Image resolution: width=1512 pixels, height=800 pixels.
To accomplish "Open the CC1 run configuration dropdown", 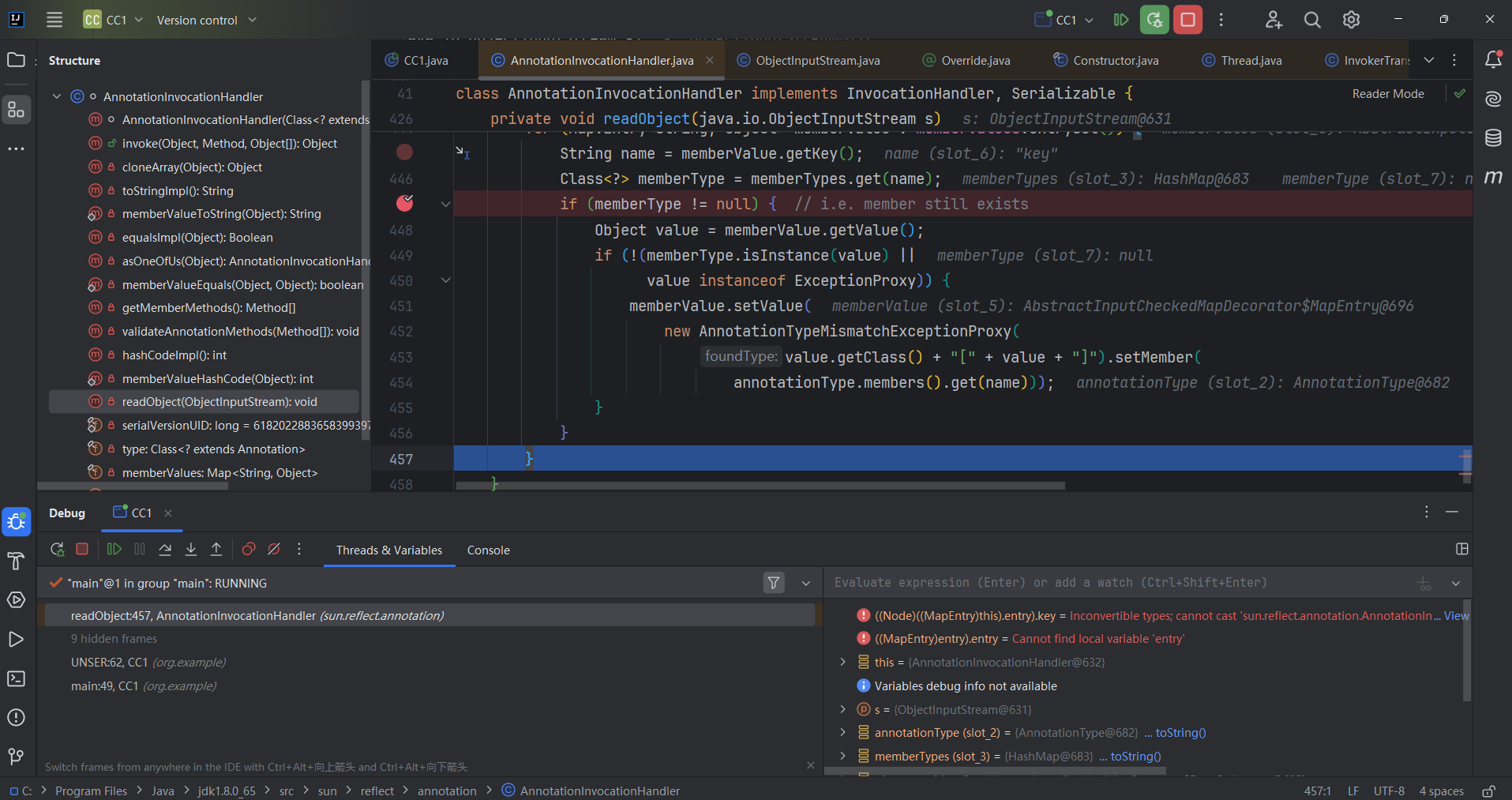I will point(1064,20).
